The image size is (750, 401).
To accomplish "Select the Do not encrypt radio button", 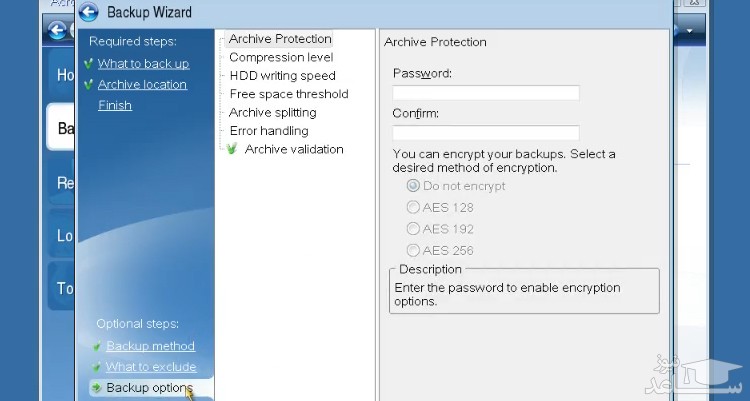I will pyautogui.click(x=413, y=186).
